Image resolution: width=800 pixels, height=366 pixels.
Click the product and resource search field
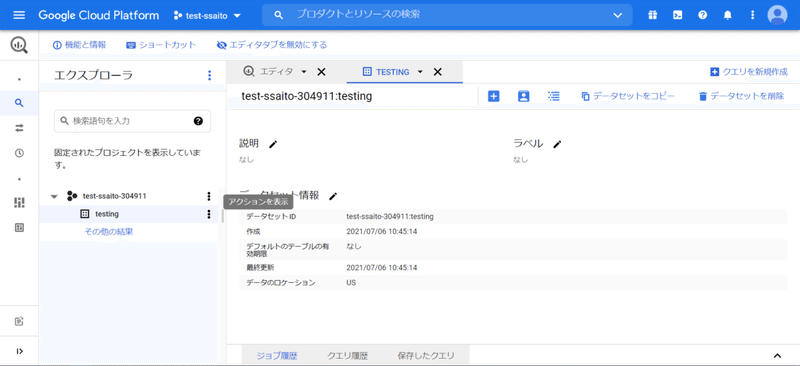tap(447, 15)
